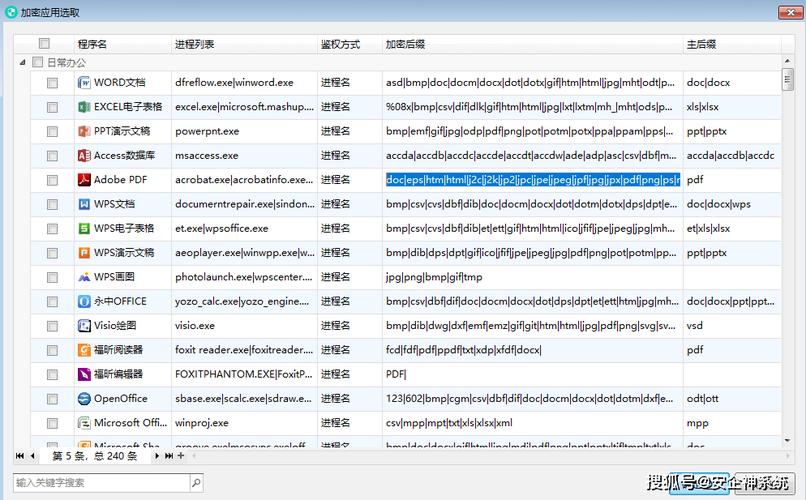The height and width of the screenshot is (500, 806).
Task: Check the EXCEL电子表格 row checkbox
Action: coord(52,107)
